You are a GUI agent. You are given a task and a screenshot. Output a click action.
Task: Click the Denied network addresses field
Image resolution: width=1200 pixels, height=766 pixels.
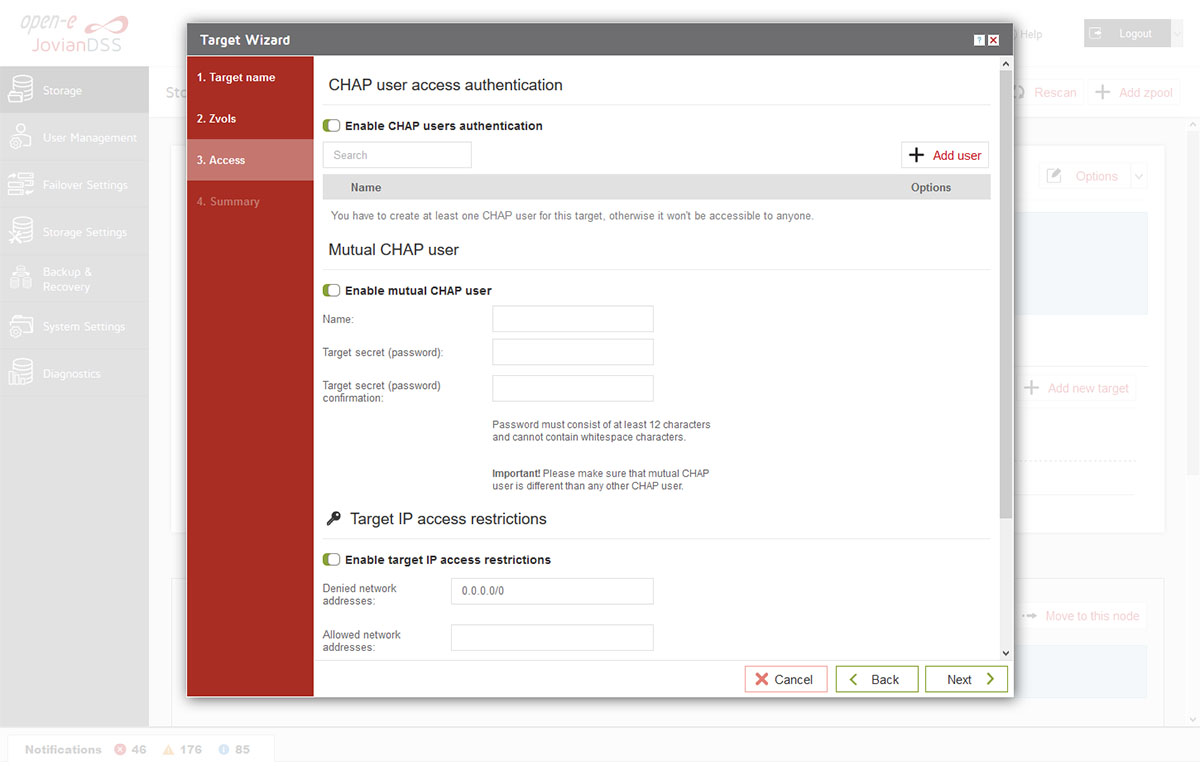[552, 591]
